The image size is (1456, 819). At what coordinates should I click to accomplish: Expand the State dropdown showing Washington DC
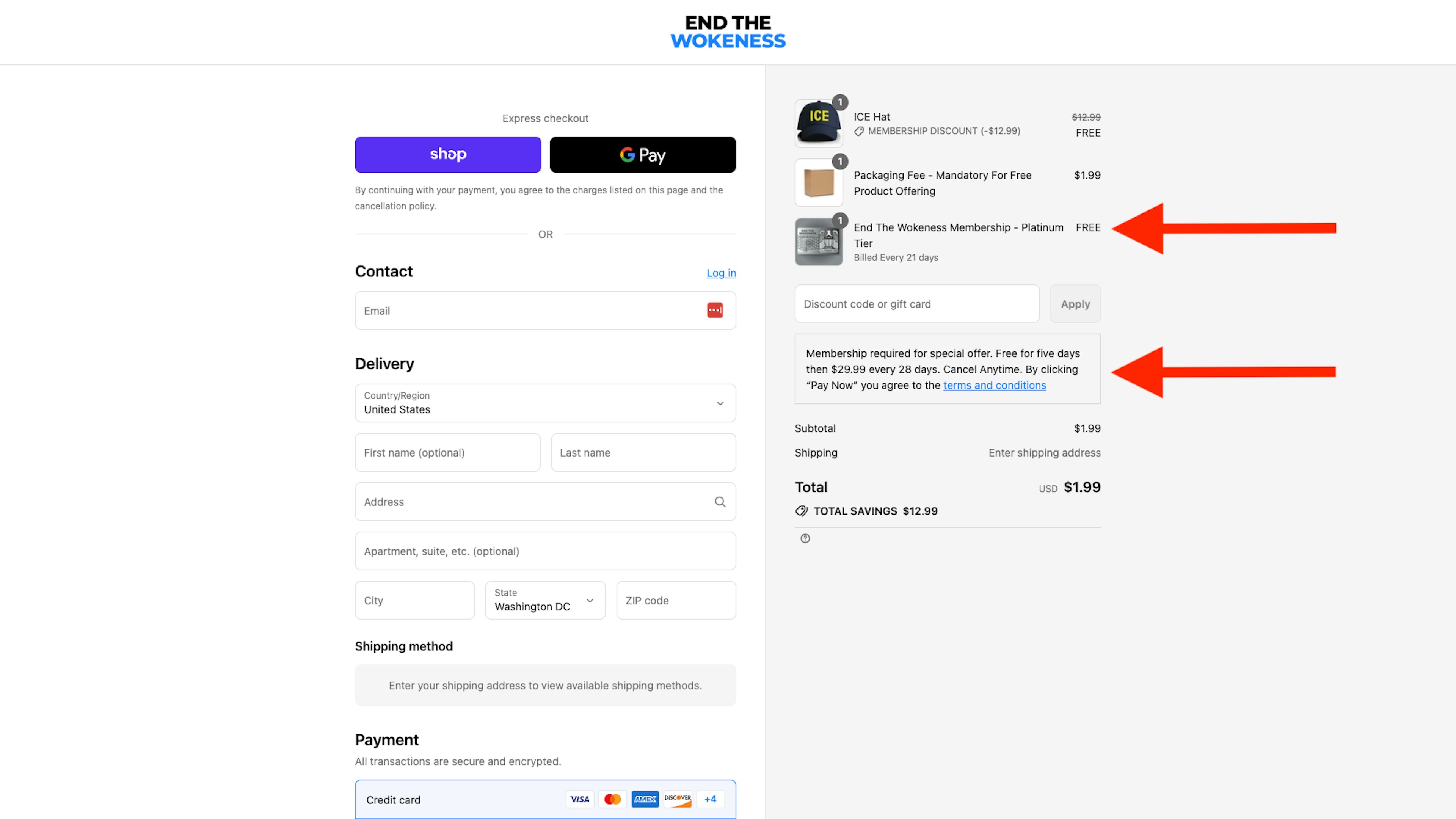[x=545, y=600]
